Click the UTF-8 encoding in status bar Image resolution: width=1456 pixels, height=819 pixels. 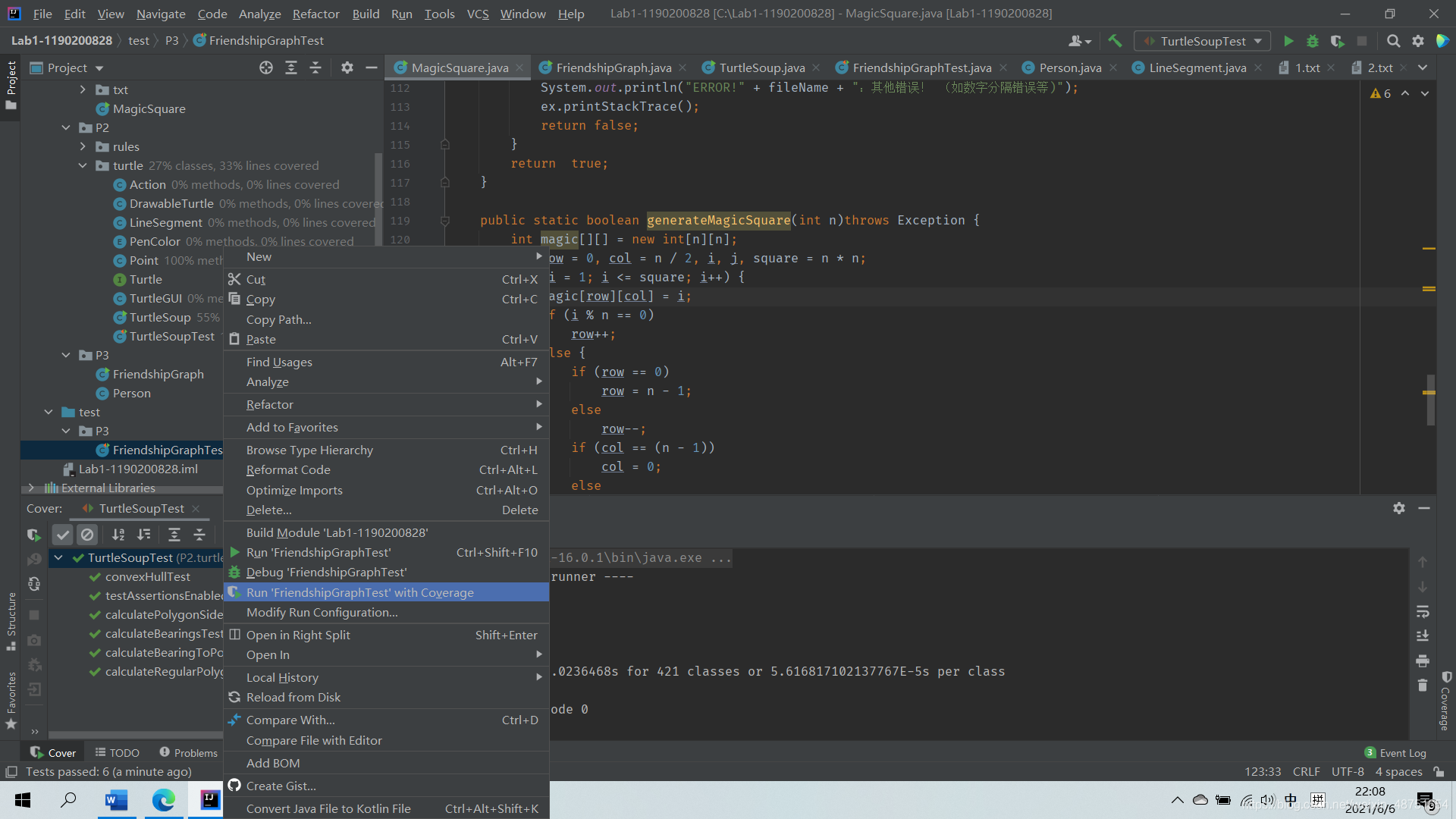click(x=1348, y=771)
